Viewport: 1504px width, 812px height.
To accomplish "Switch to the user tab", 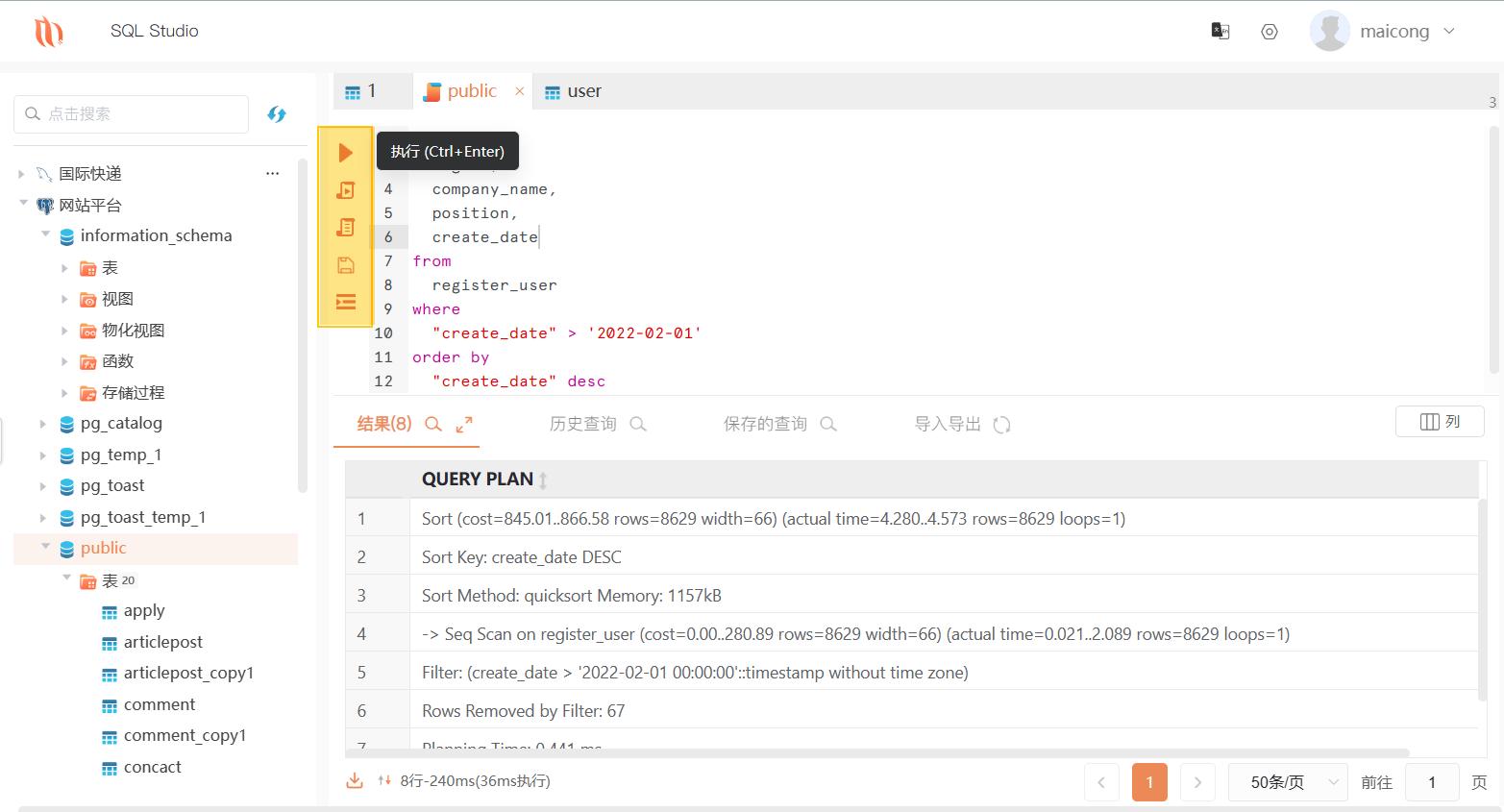I will pyautogui.click(x=572, y=90).
